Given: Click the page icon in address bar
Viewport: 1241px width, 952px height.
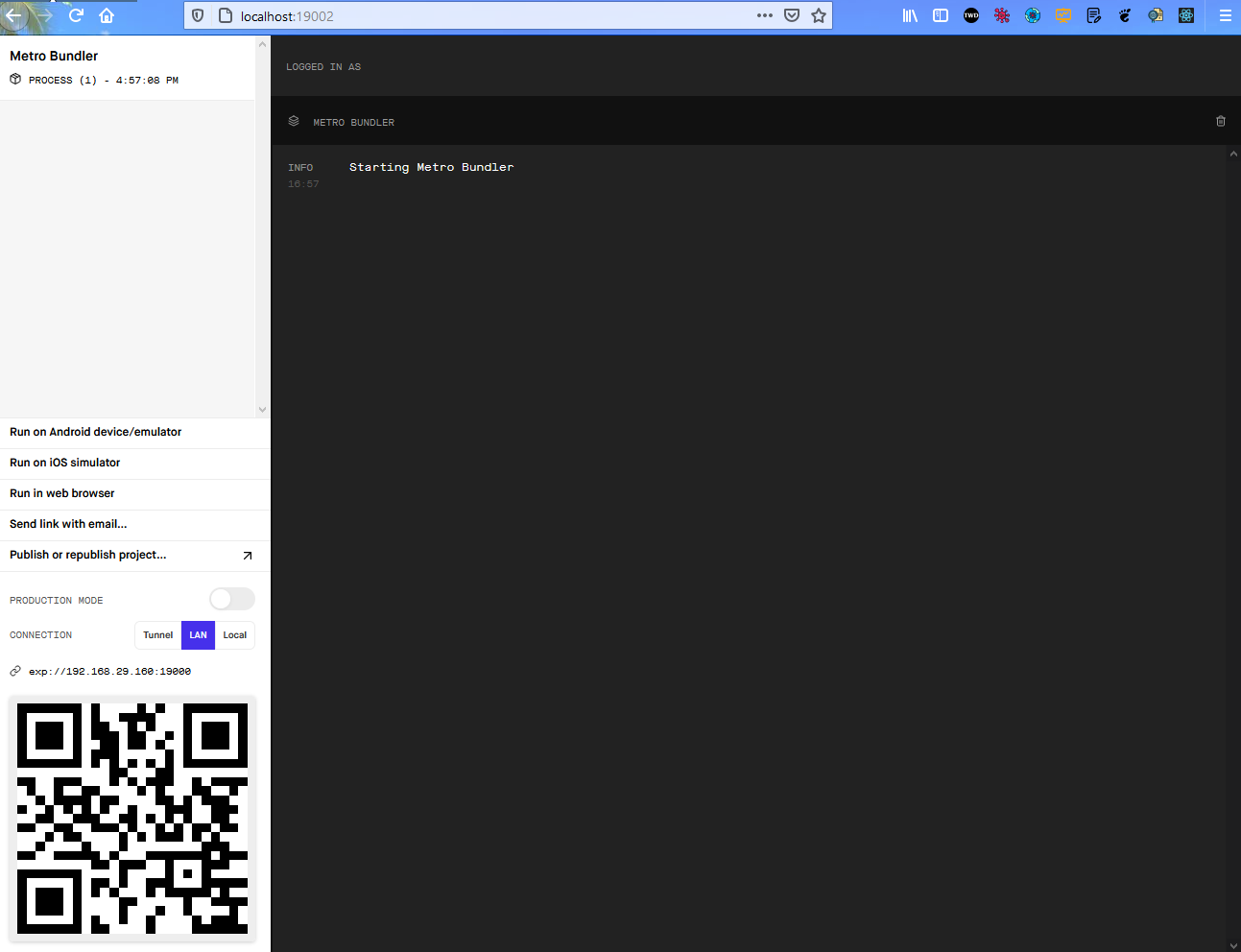Looking at the screenshot, I should point(226,15).
